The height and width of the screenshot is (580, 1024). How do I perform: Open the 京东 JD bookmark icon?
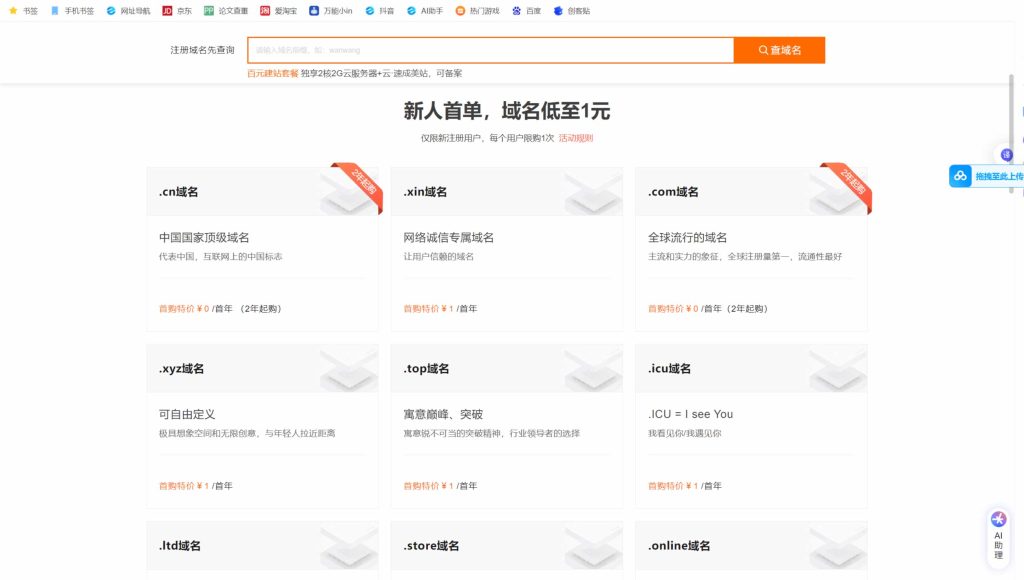[167, 11]
